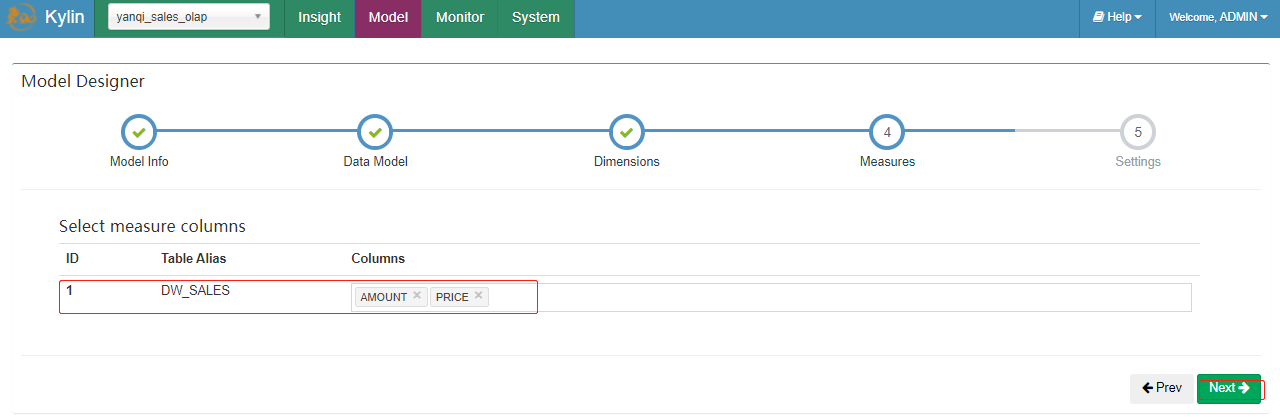Screen dimensions: 1280x420
Task: Switch to the Insight tab
Action: [x=320, y=18]
